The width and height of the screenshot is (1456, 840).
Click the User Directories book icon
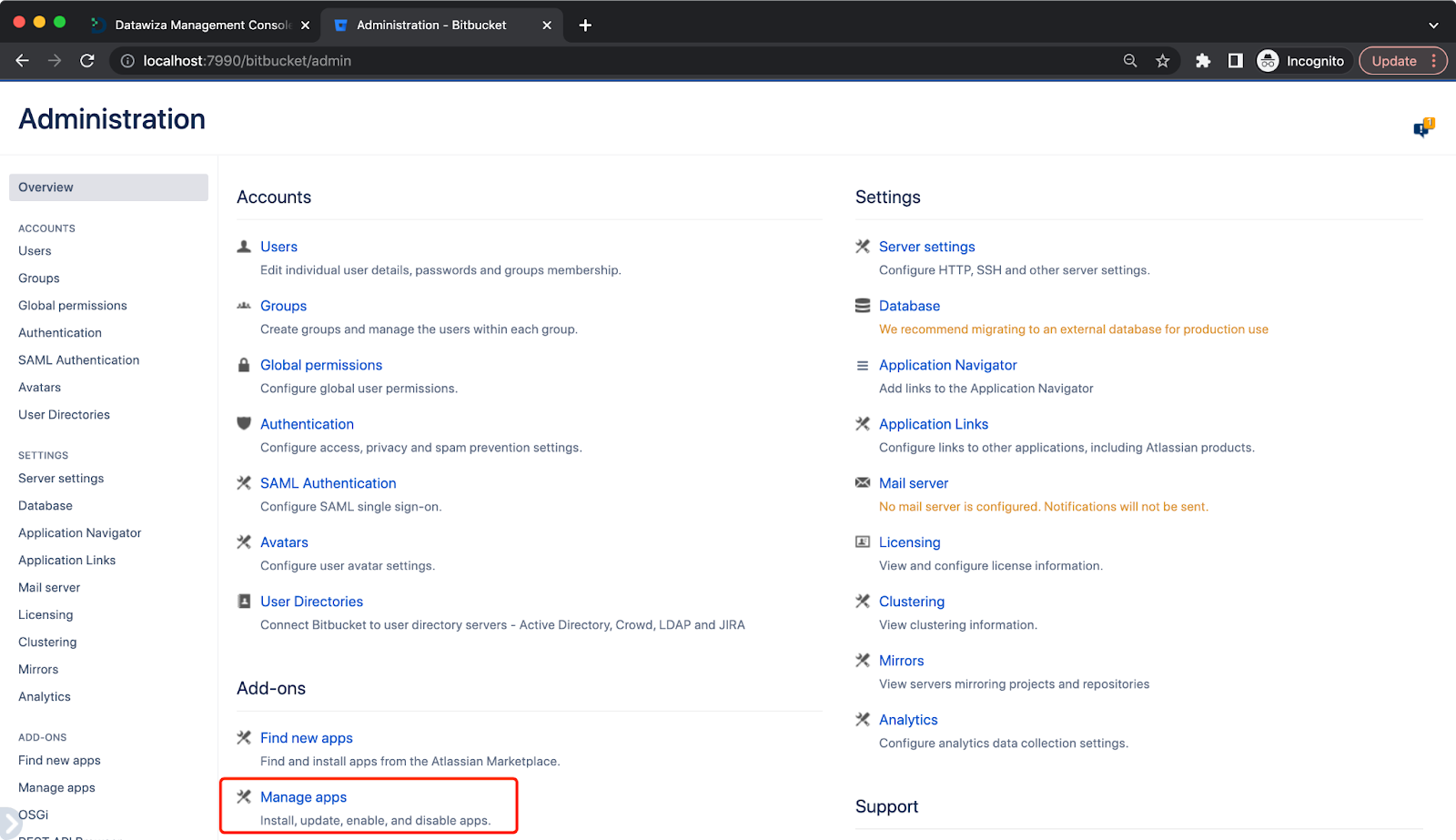[x=244, y=602]
